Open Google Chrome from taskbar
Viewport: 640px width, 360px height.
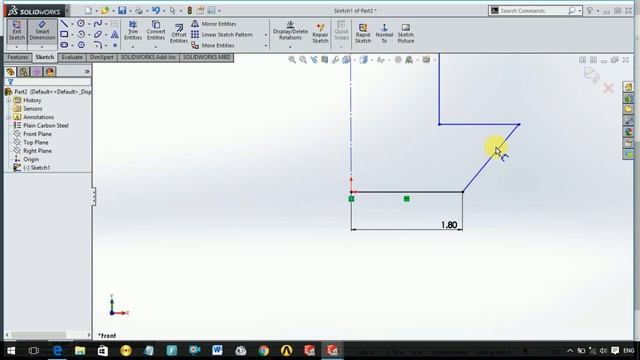[264, 350]
